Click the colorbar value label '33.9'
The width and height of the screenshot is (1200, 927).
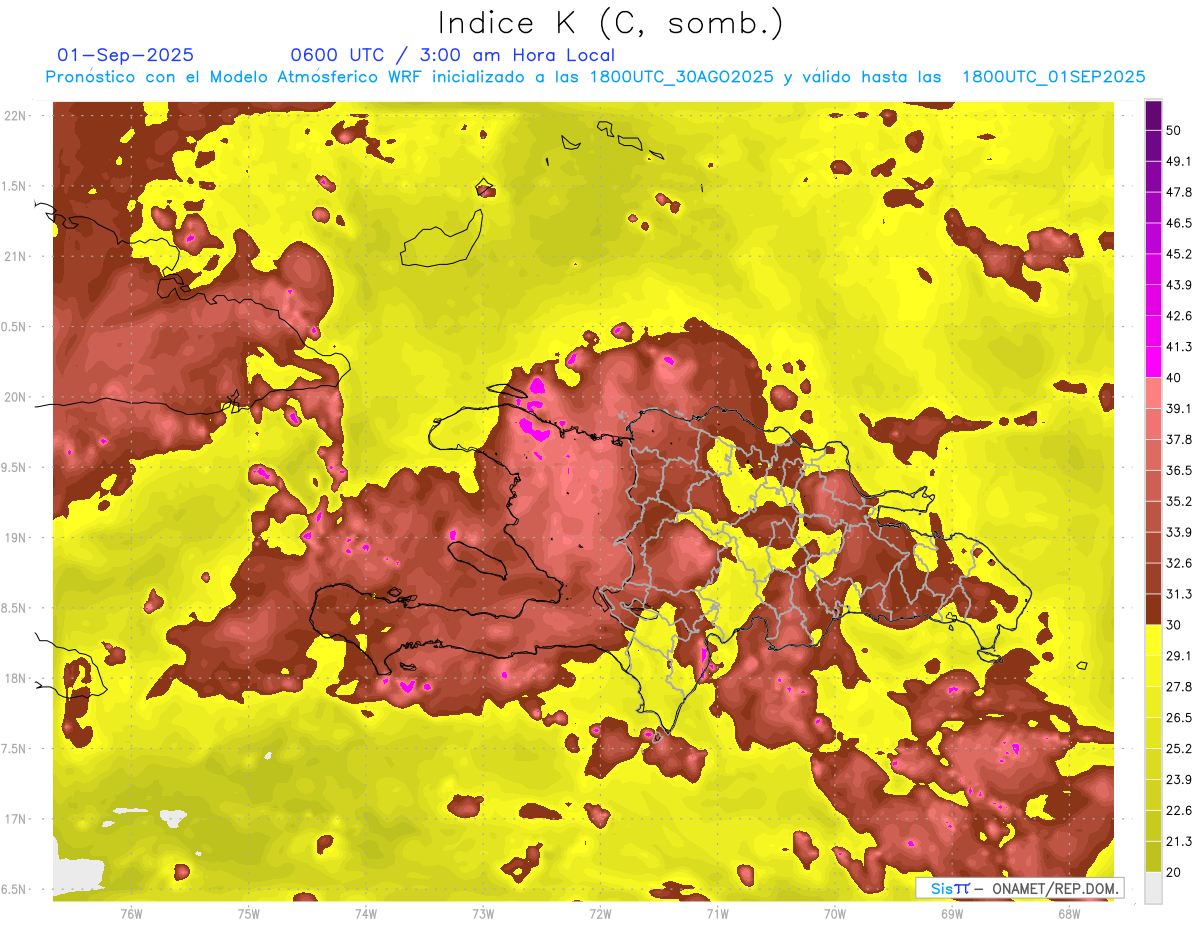[1179, 532]
